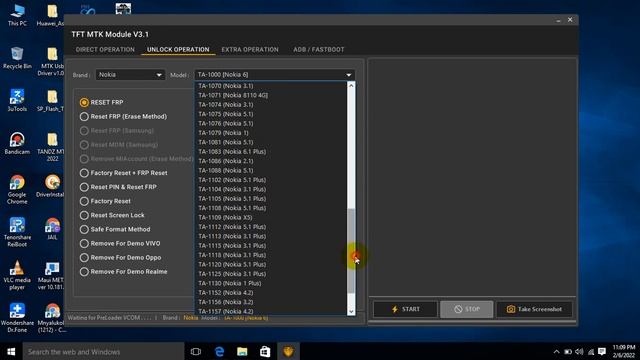Click the model list scrollbar thumb
The width and height of the screenshot is (640, 360).
coord(351,251)
